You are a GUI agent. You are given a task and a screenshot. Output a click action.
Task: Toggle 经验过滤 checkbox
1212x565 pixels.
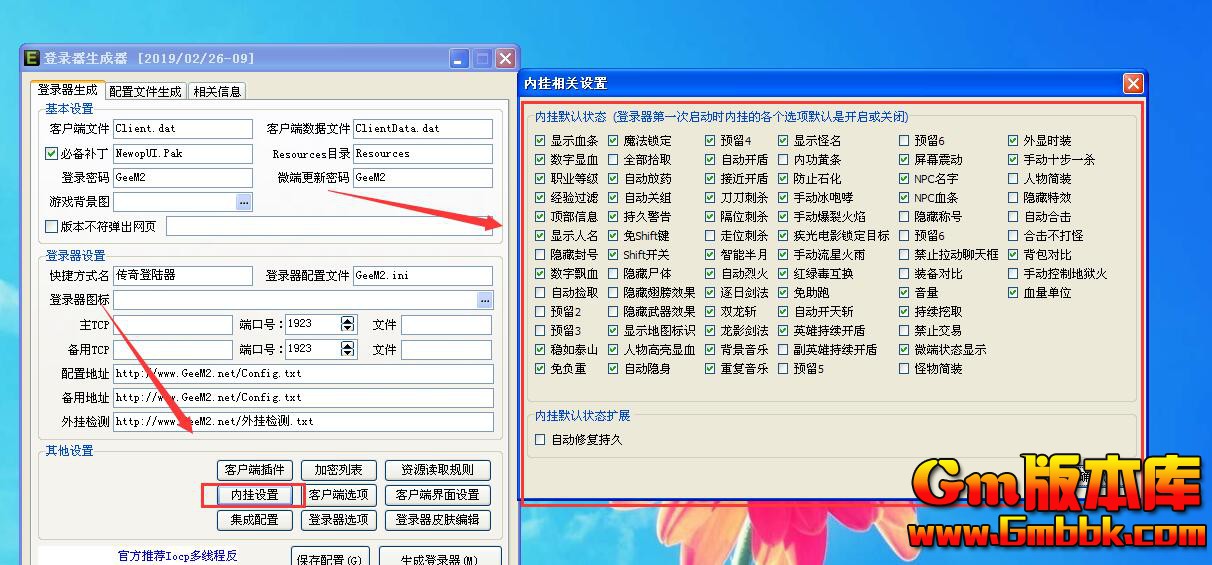pyautogui.click(x=541, y=198)
